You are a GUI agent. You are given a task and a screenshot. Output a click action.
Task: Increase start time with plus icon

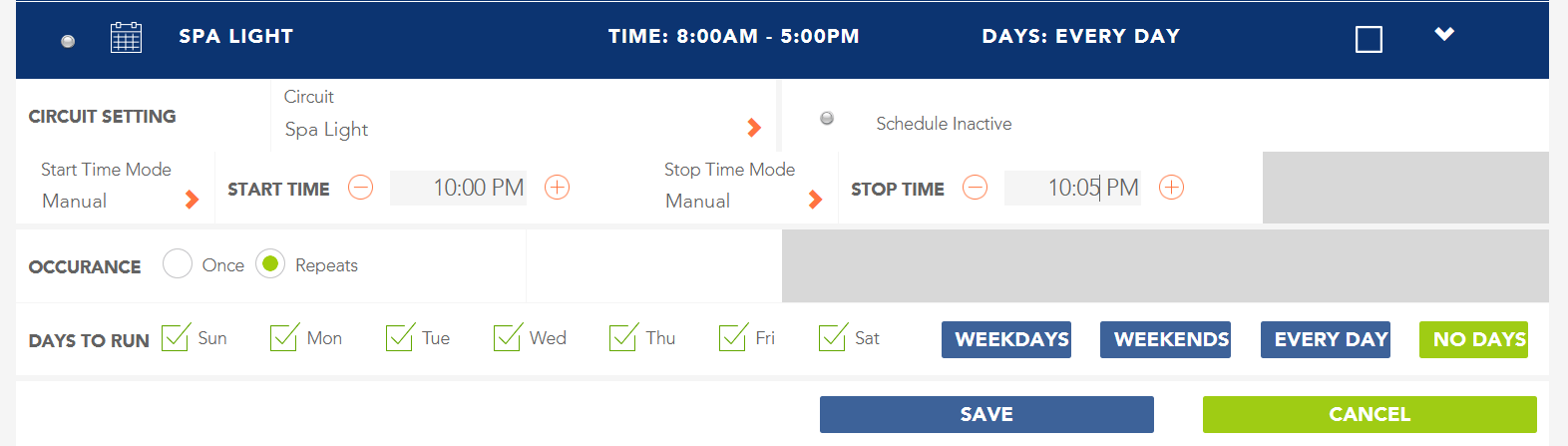click(x=557, y=188)
